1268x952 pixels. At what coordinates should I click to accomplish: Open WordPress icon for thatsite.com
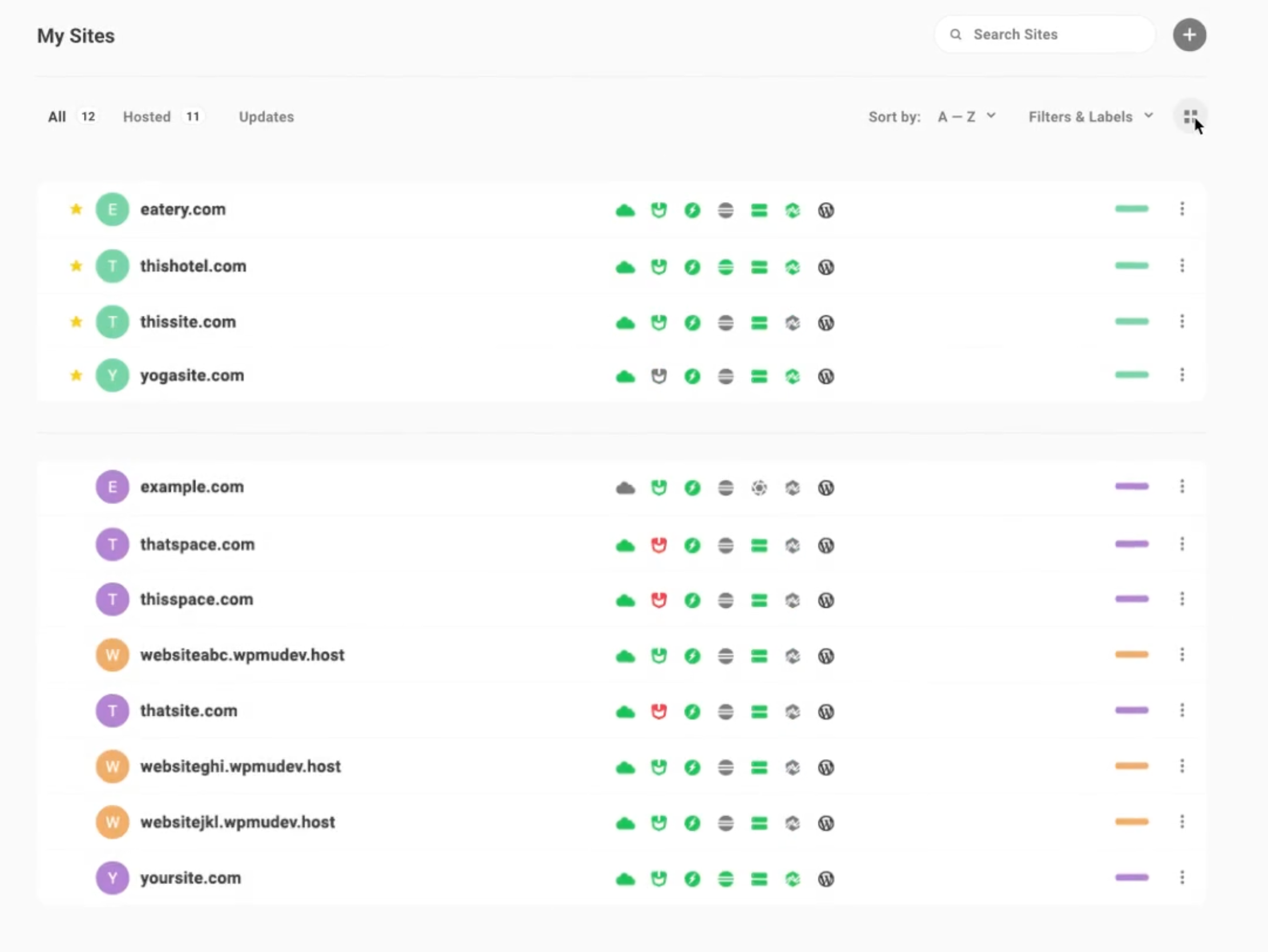coord(826,712)
